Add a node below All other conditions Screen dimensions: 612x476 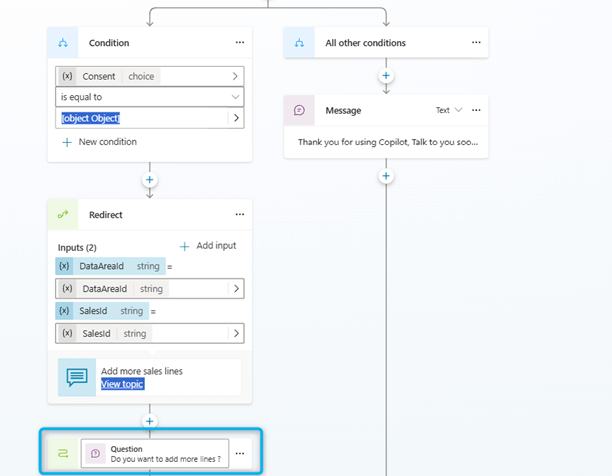pos(386,75)
